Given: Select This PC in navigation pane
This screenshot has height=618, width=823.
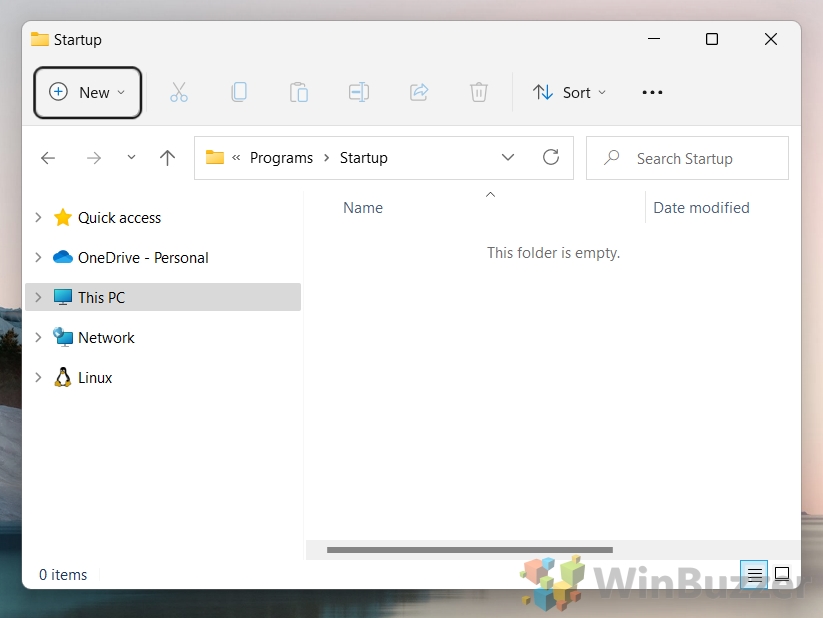Looking at the screenshot, I should coord(163,297).
